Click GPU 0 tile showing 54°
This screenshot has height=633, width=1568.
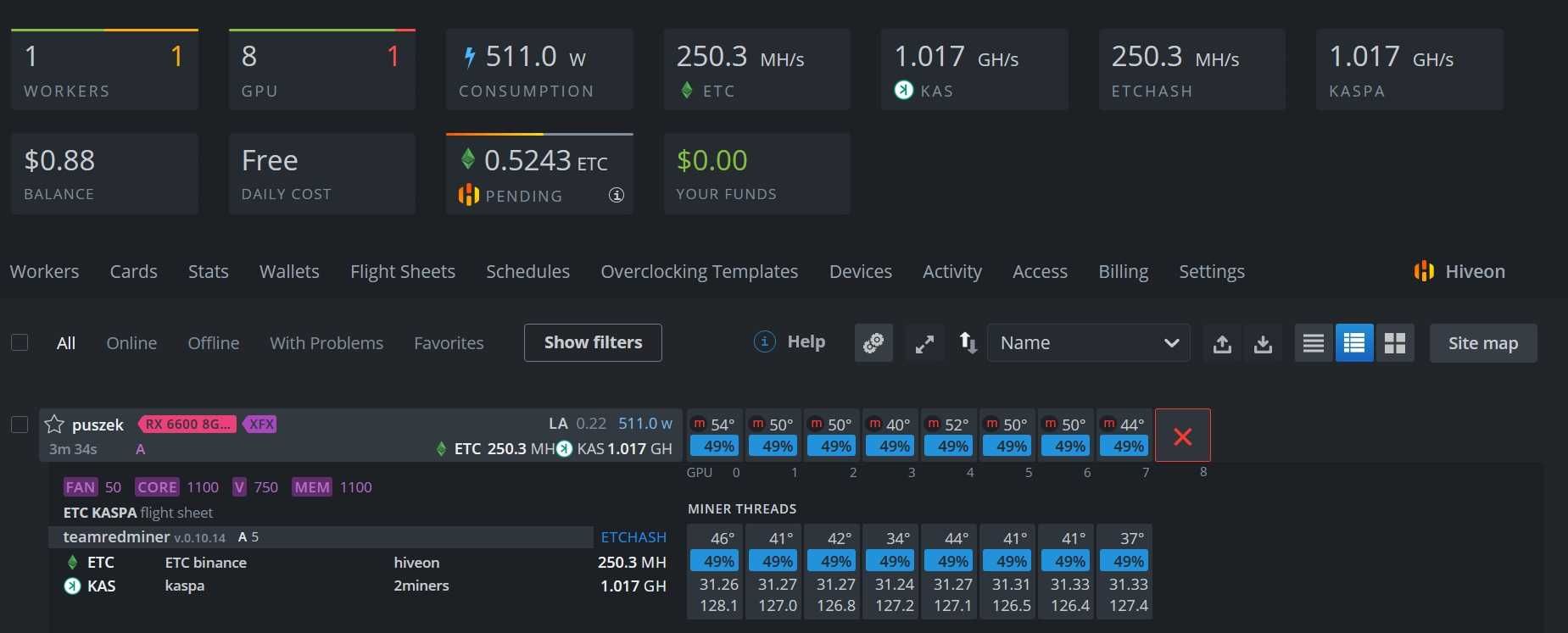tap(713, 436)
